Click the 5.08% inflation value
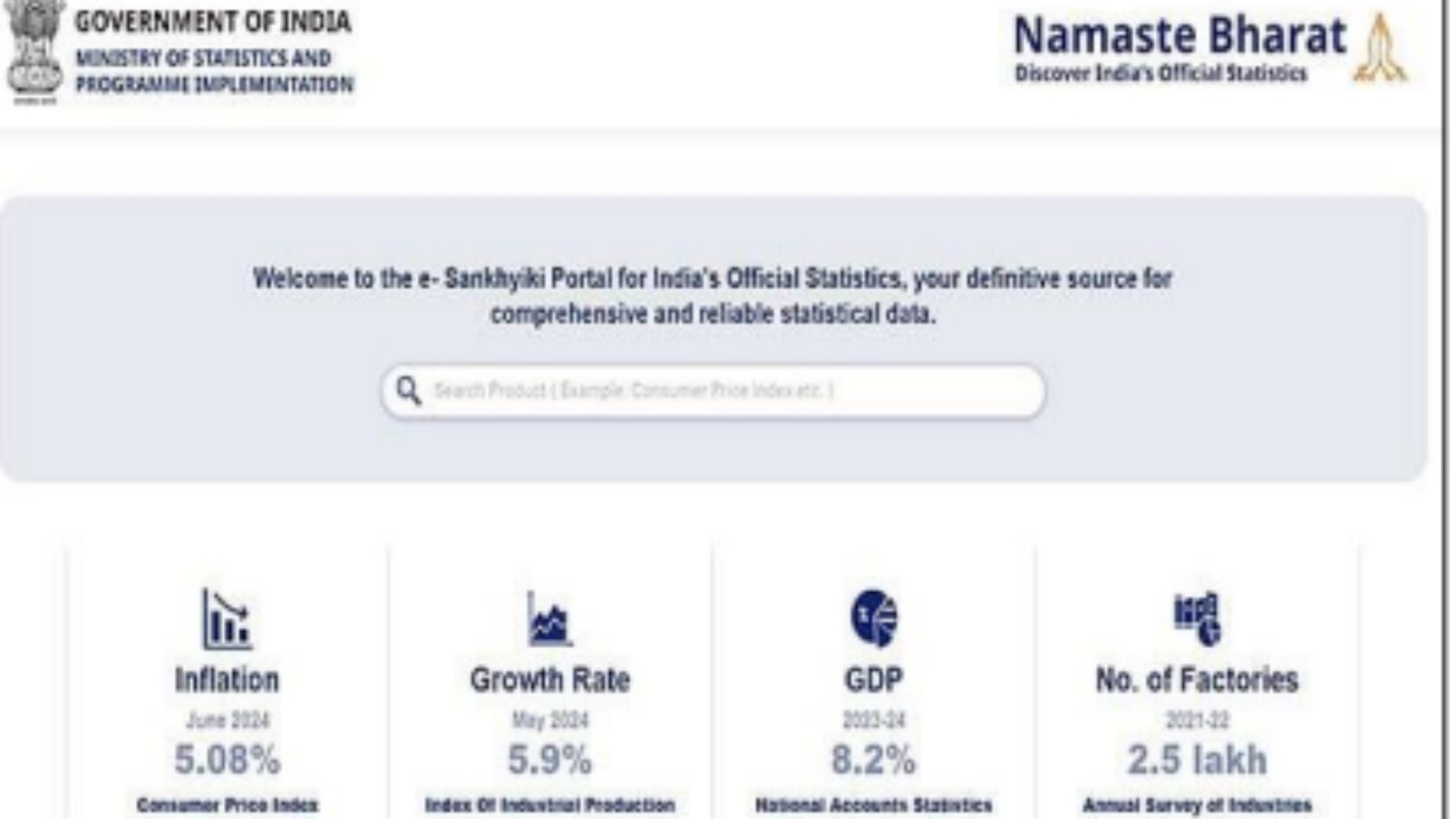The image size is (1456, 819). point(227,759)
